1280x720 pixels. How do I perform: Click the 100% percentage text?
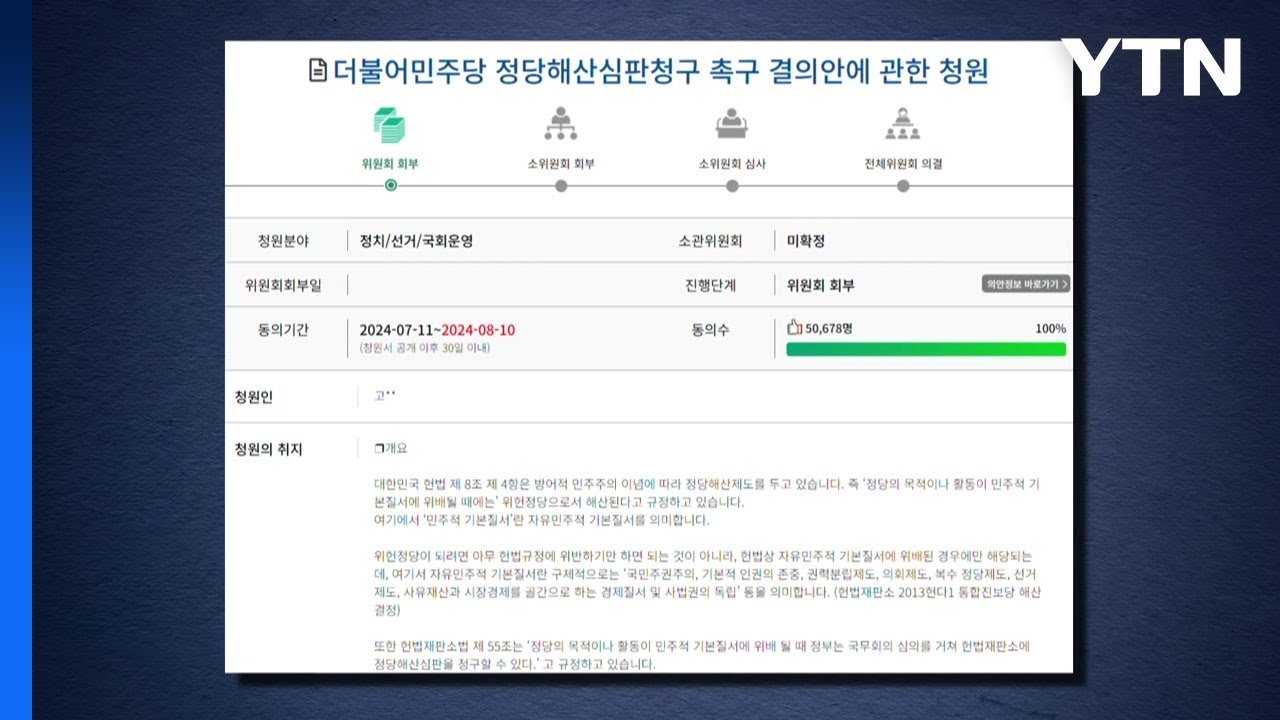point(1050,328)
